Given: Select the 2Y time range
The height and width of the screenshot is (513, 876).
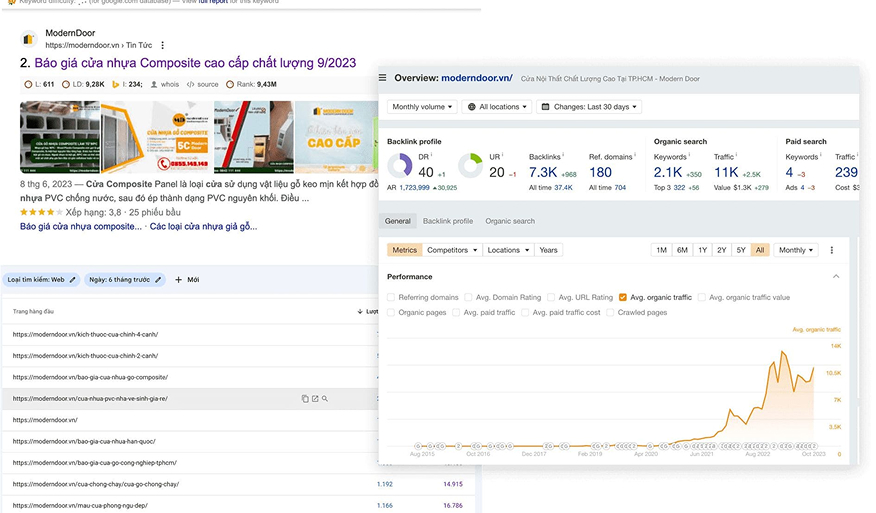Looking at the screenshot, I should pyautogui.click(x=721, y=250).
